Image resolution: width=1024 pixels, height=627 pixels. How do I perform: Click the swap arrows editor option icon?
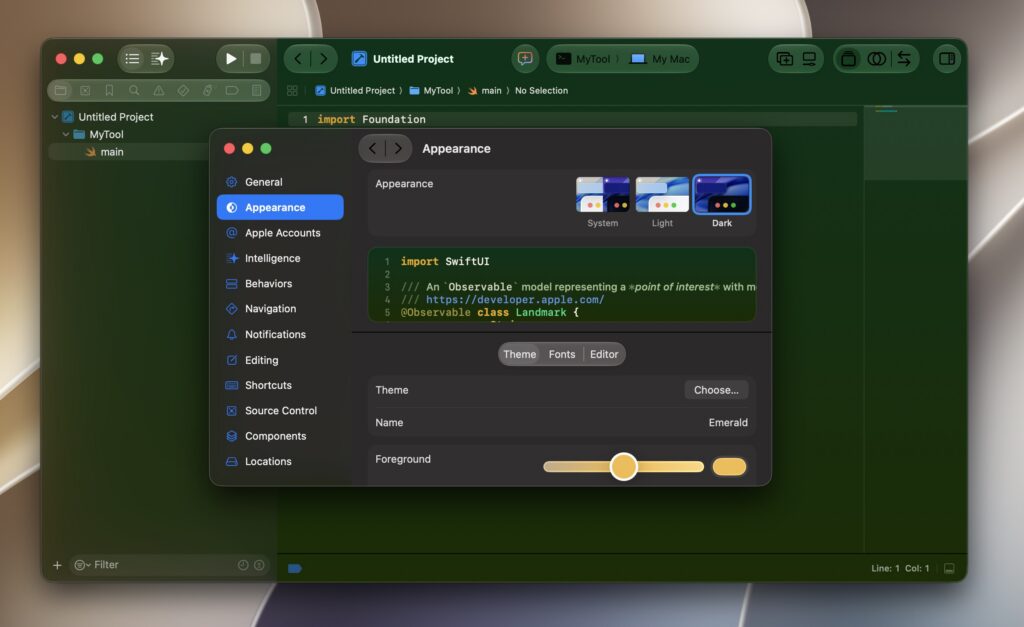click(x=904, y=59)
